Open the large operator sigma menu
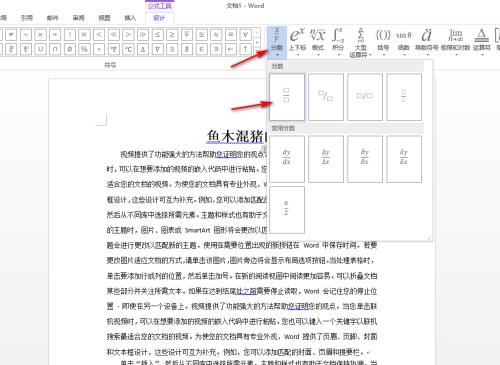Viewport: 500px width, 365px height. pyautogui.click(x=360, y=43)
